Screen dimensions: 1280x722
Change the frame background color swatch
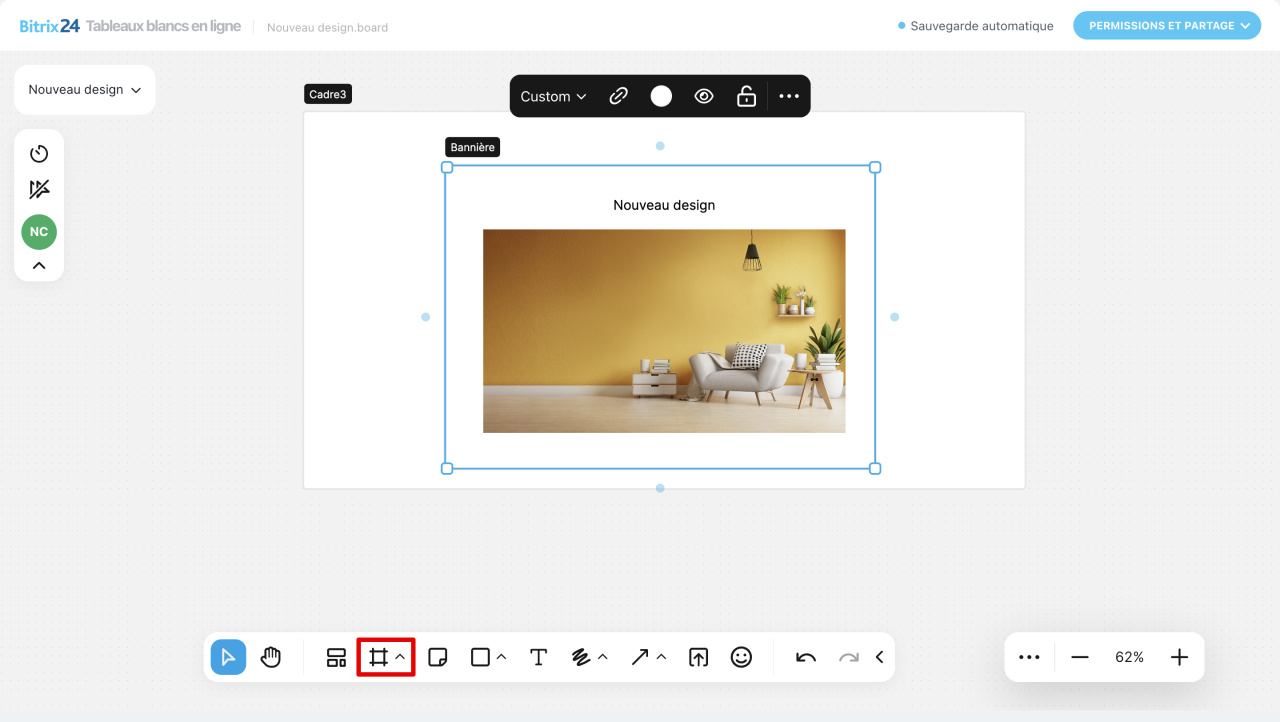pos(660,96)
